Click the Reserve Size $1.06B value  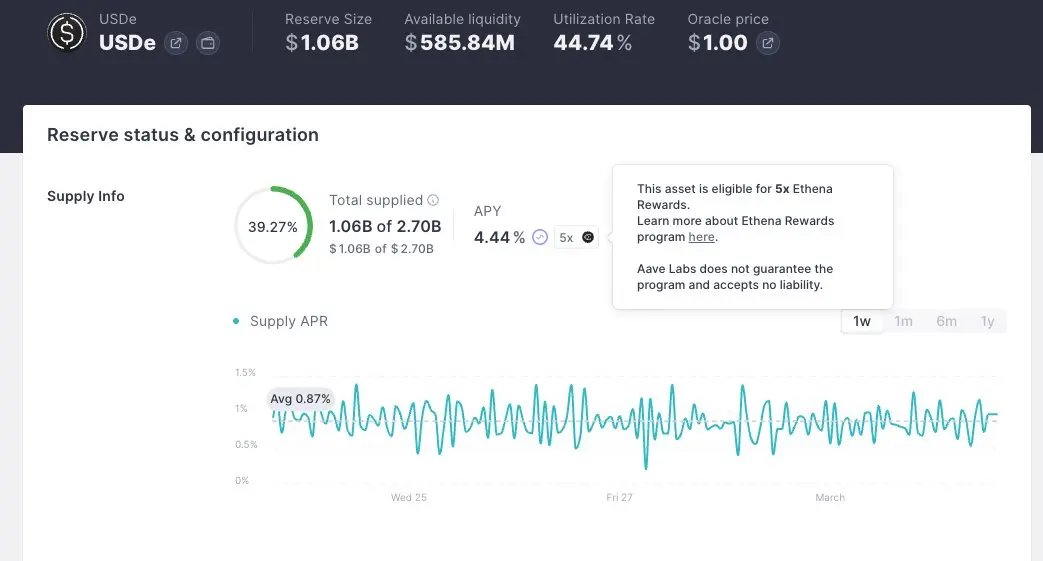coord(322,43)
